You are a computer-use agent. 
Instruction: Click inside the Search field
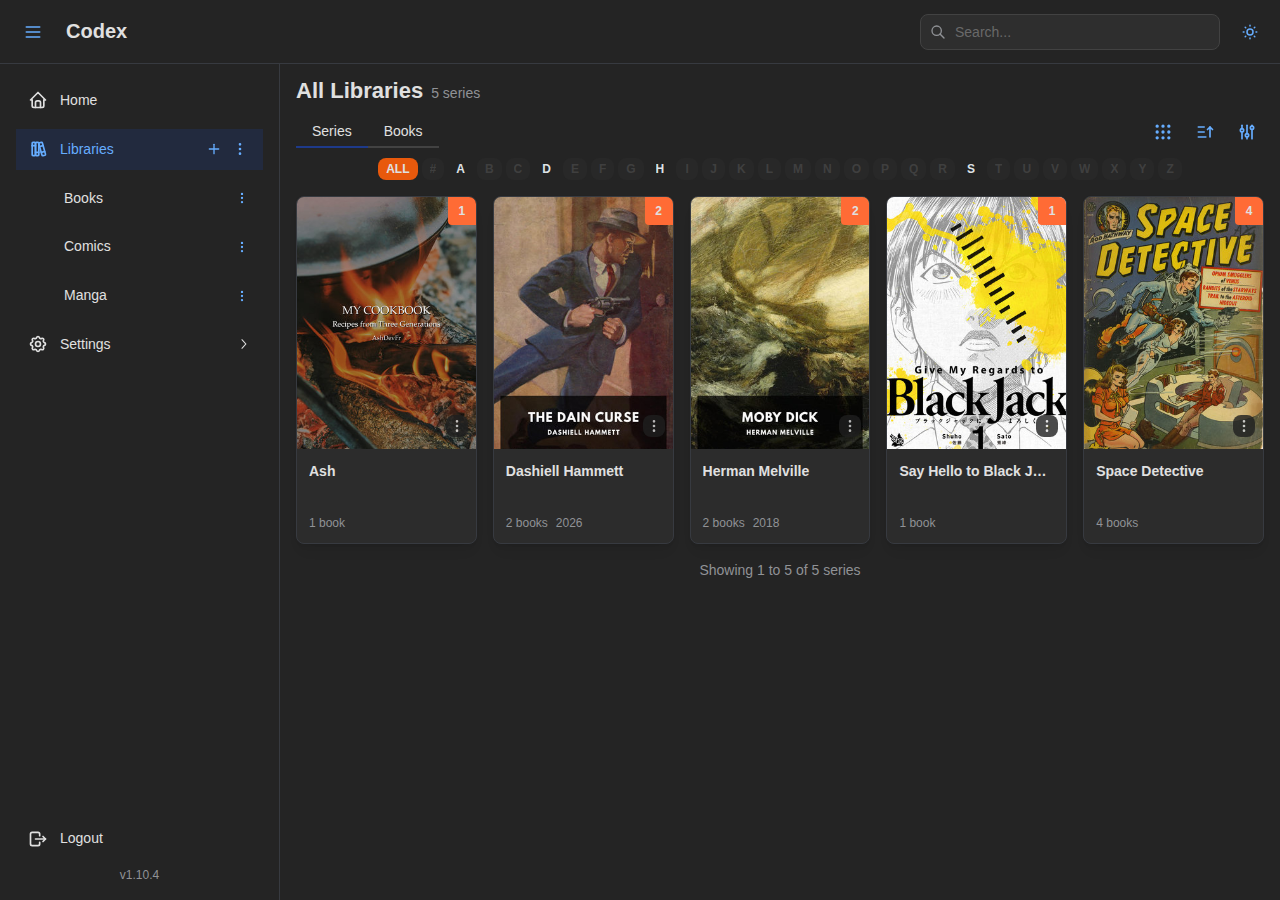1069,31
